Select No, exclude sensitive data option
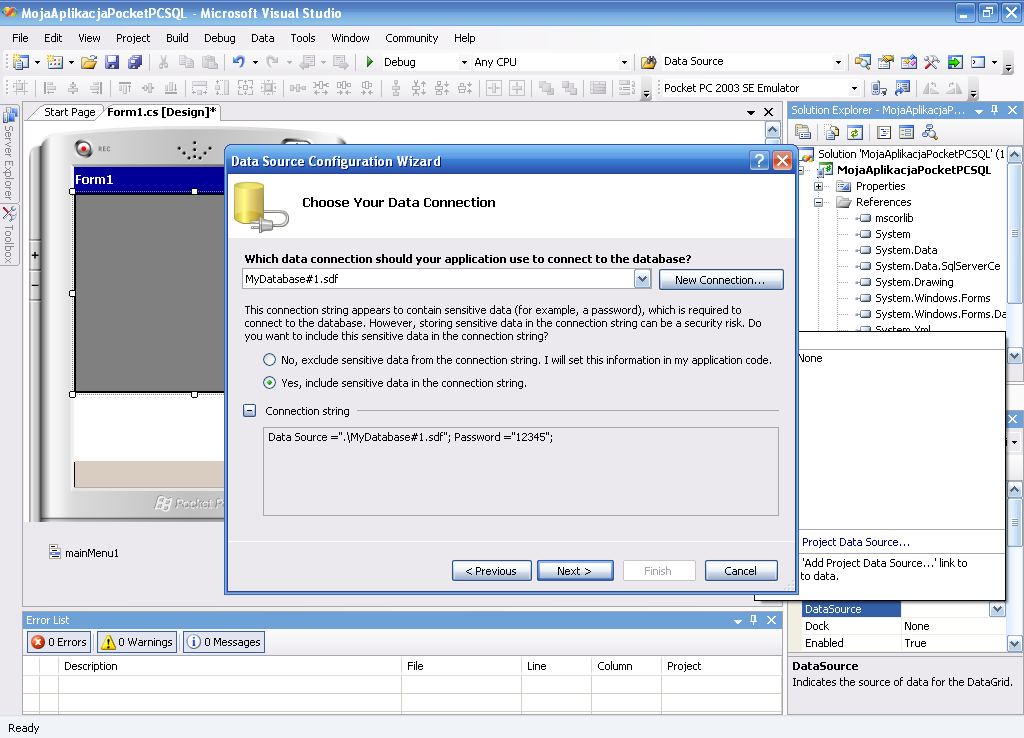1024x738 pixels. [269, 360]
